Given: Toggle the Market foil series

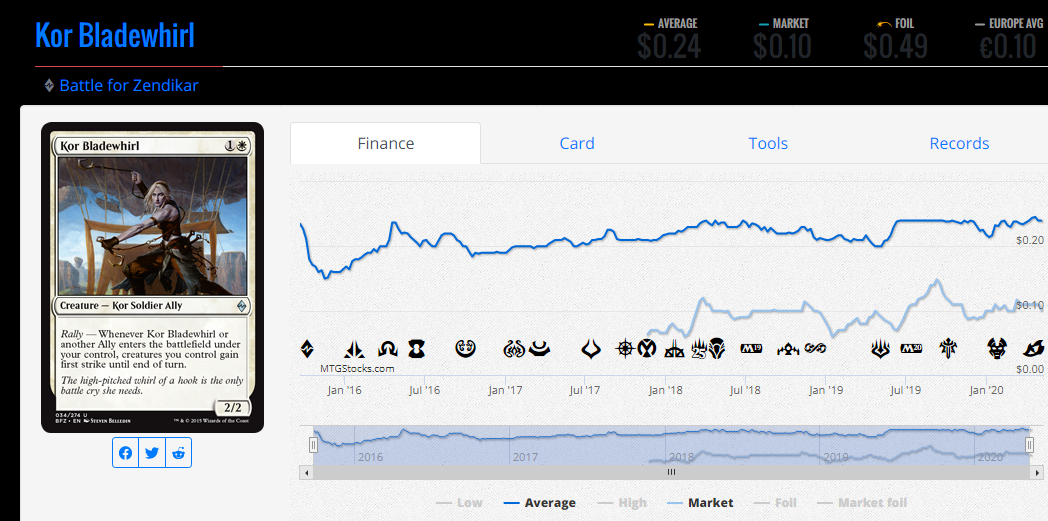Looking at the screenshot, I should point(861,503).
